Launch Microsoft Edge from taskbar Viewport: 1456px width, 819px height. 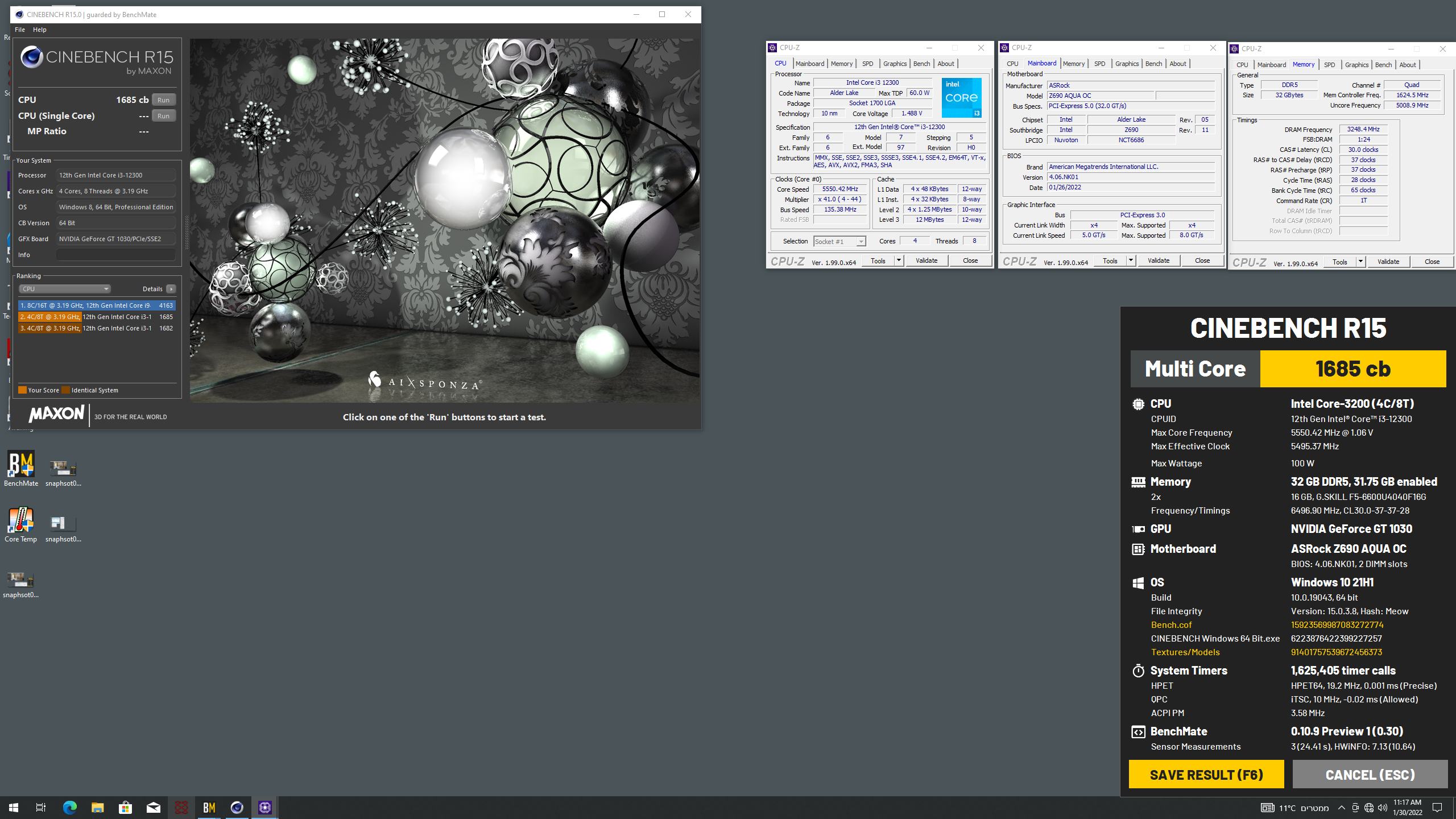(69, 807)
